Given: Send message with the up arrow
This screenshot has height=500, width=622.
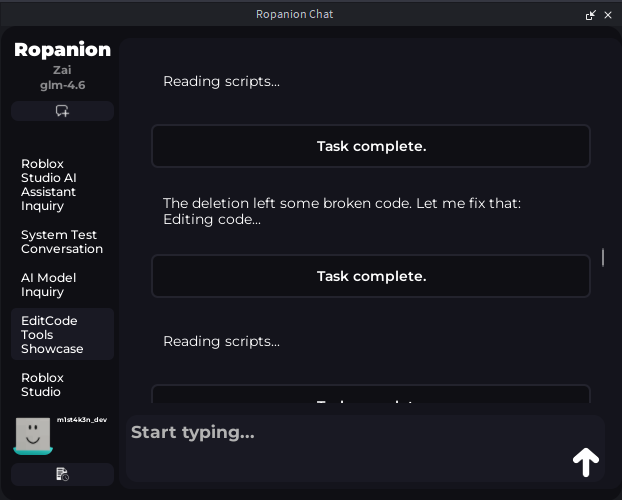Looking at the screenshot, I should (x=585, y=461).
